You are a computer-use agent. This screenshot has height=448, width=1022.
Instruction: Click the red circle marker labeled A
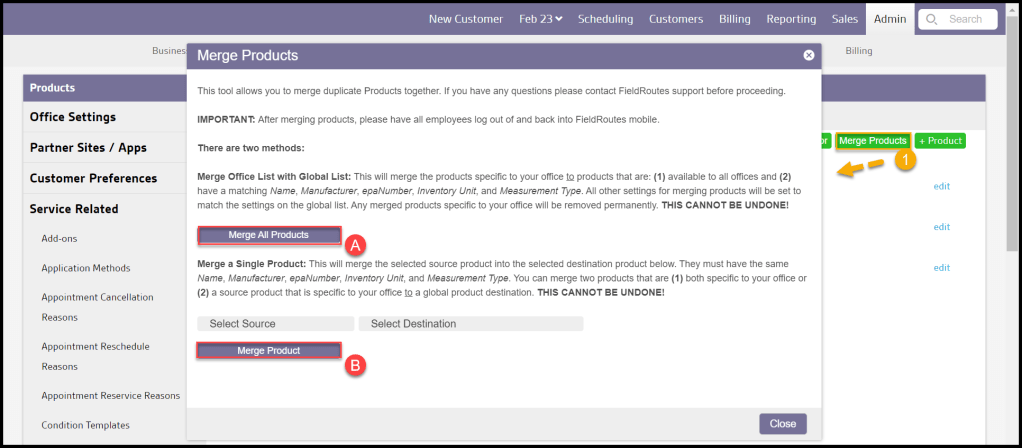point(355,243)
